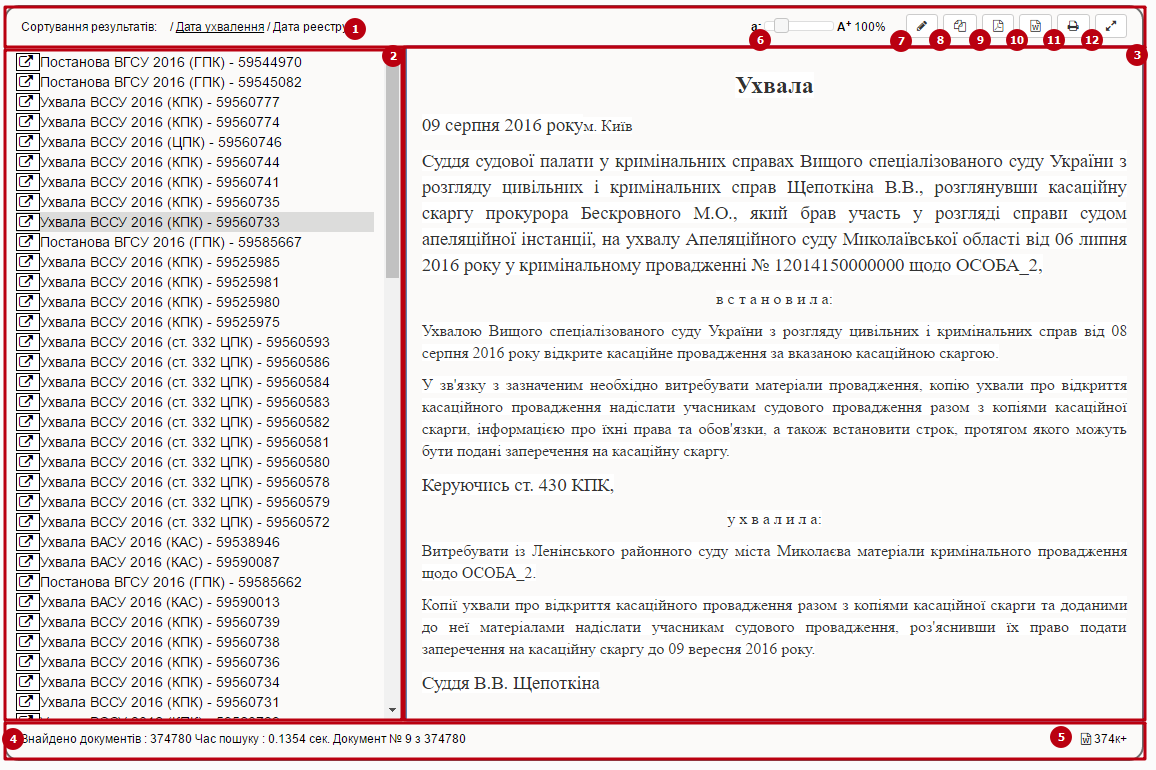Click the font size slider handle
This screenshot has height=770, width=1156.
tap(781, 26)
